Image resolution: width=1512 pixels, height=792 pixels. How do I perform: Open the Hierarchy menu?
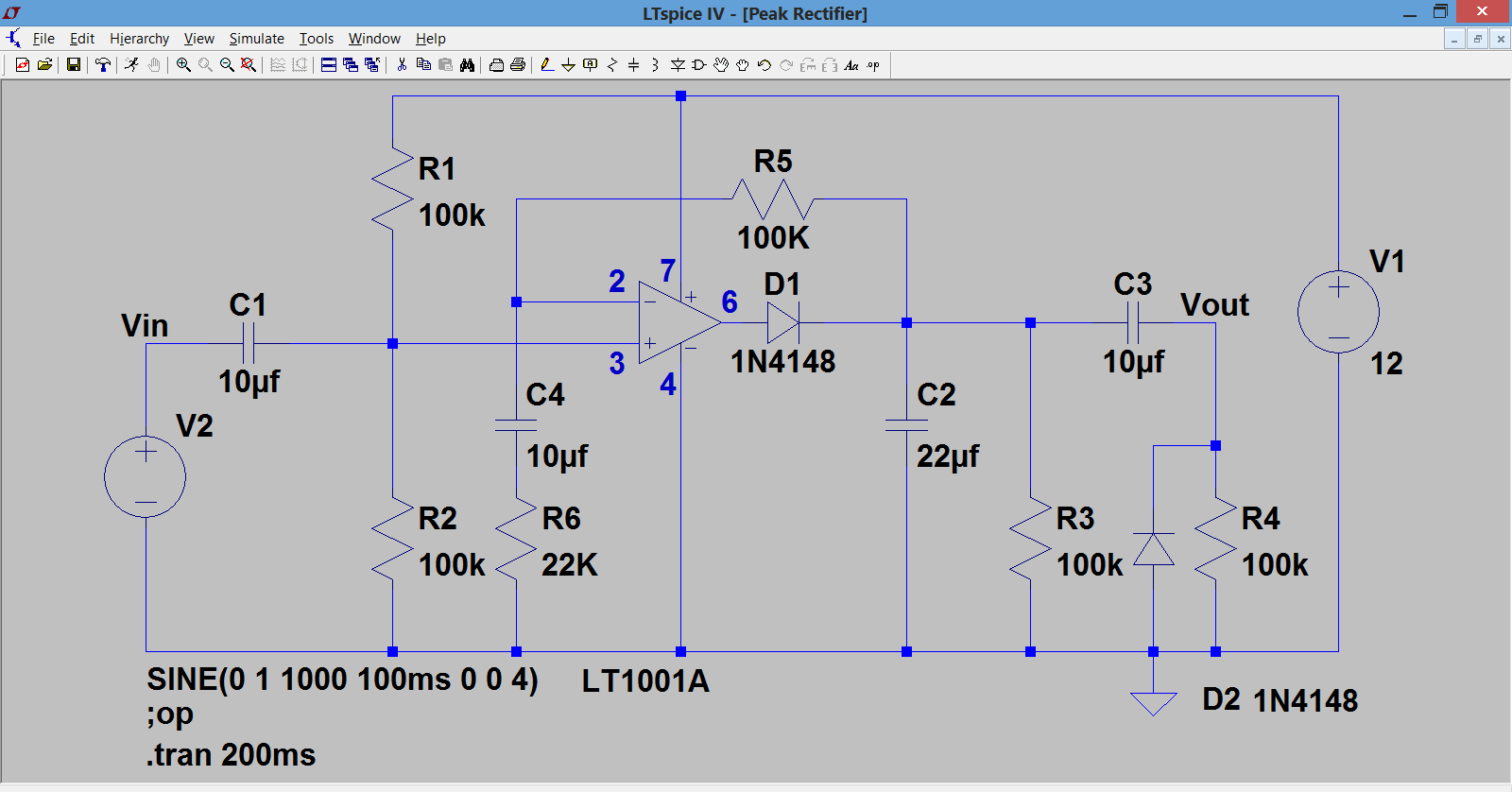(x=139, y=38)
